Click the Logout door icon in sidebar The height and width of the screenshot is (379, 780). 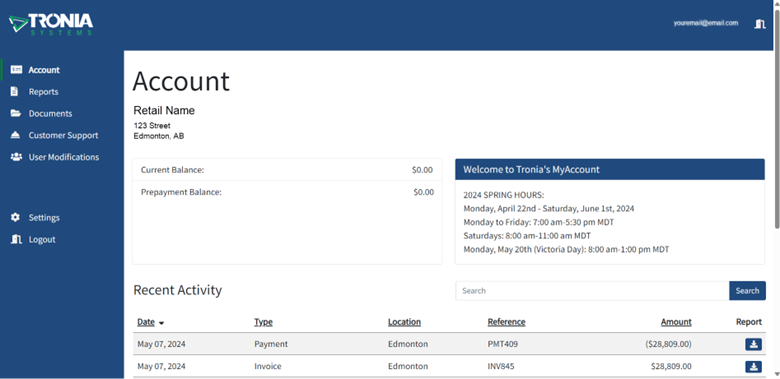(x=16, y=239)
